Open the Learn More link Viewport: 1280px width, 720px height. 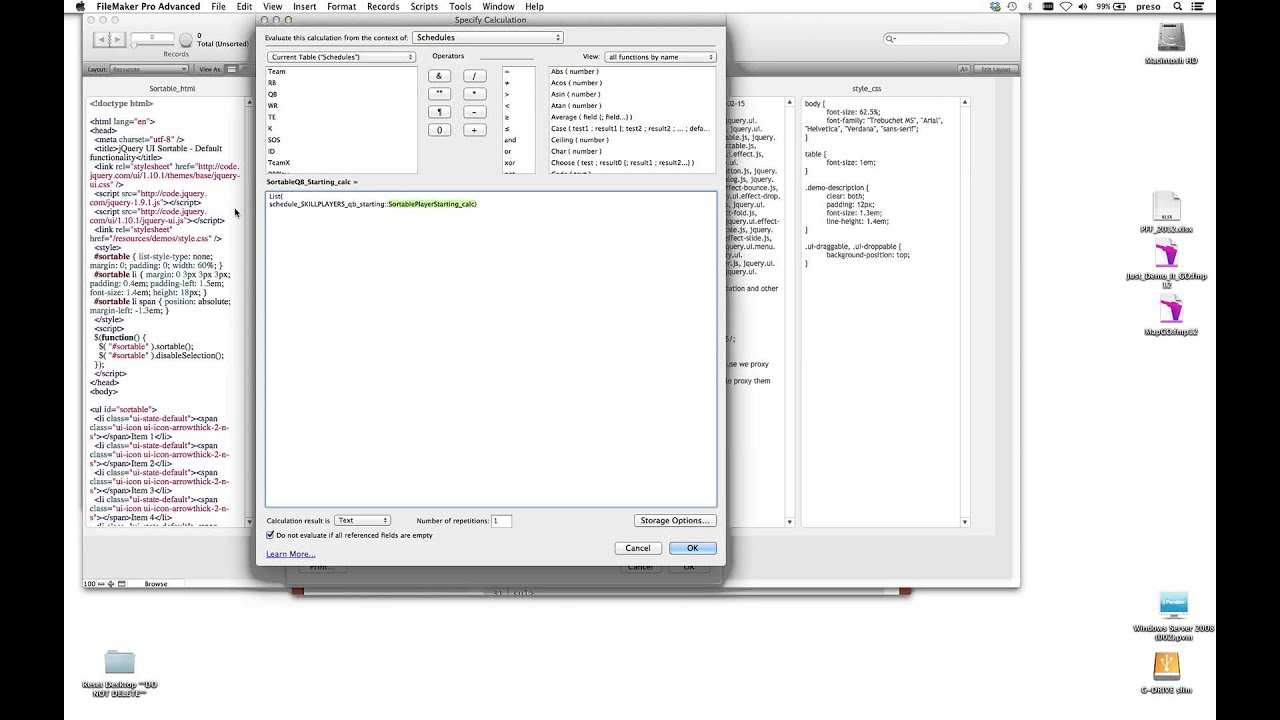coord(290,554)
